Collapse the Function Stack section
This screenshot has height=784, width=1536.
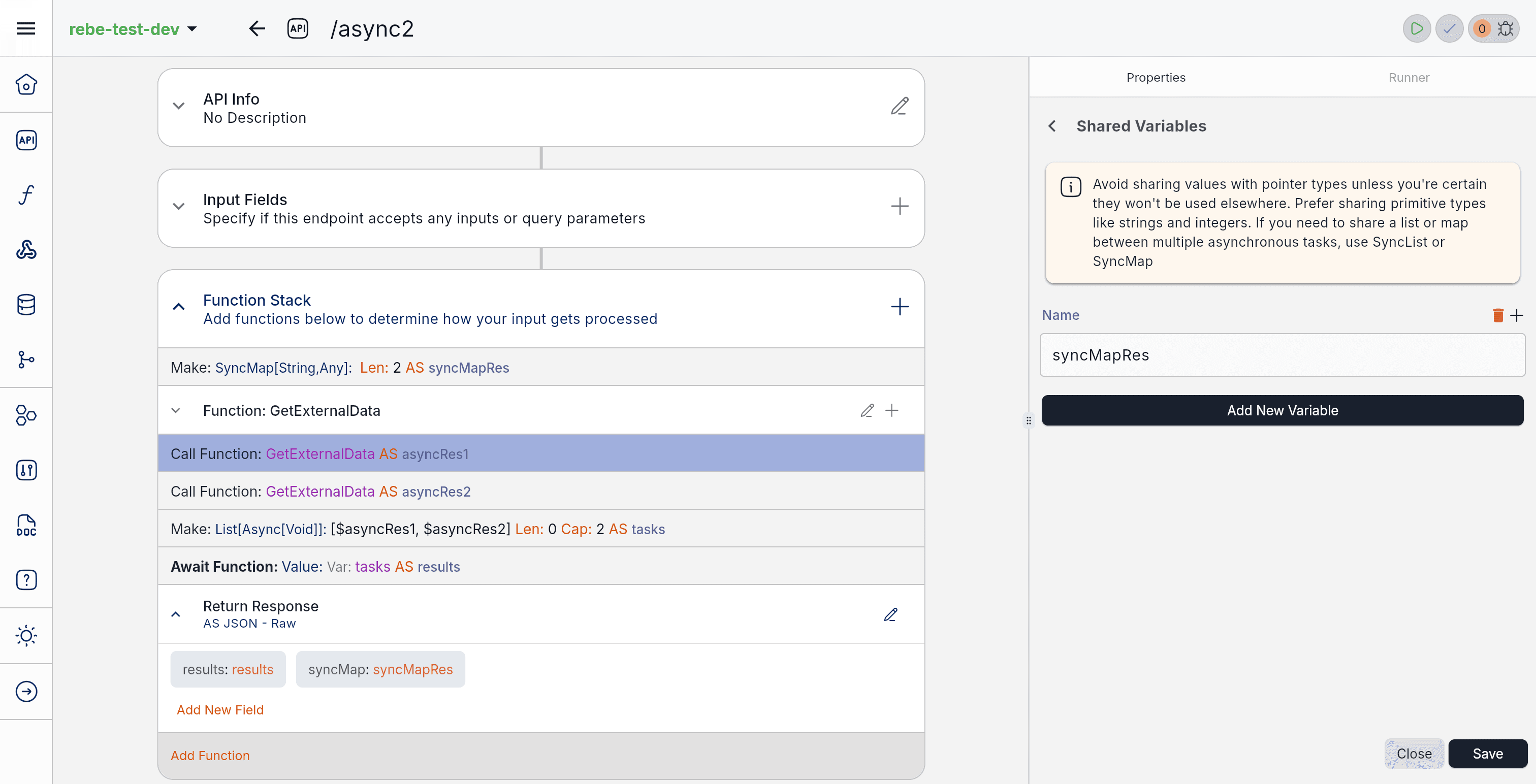(x=178, y=307)
